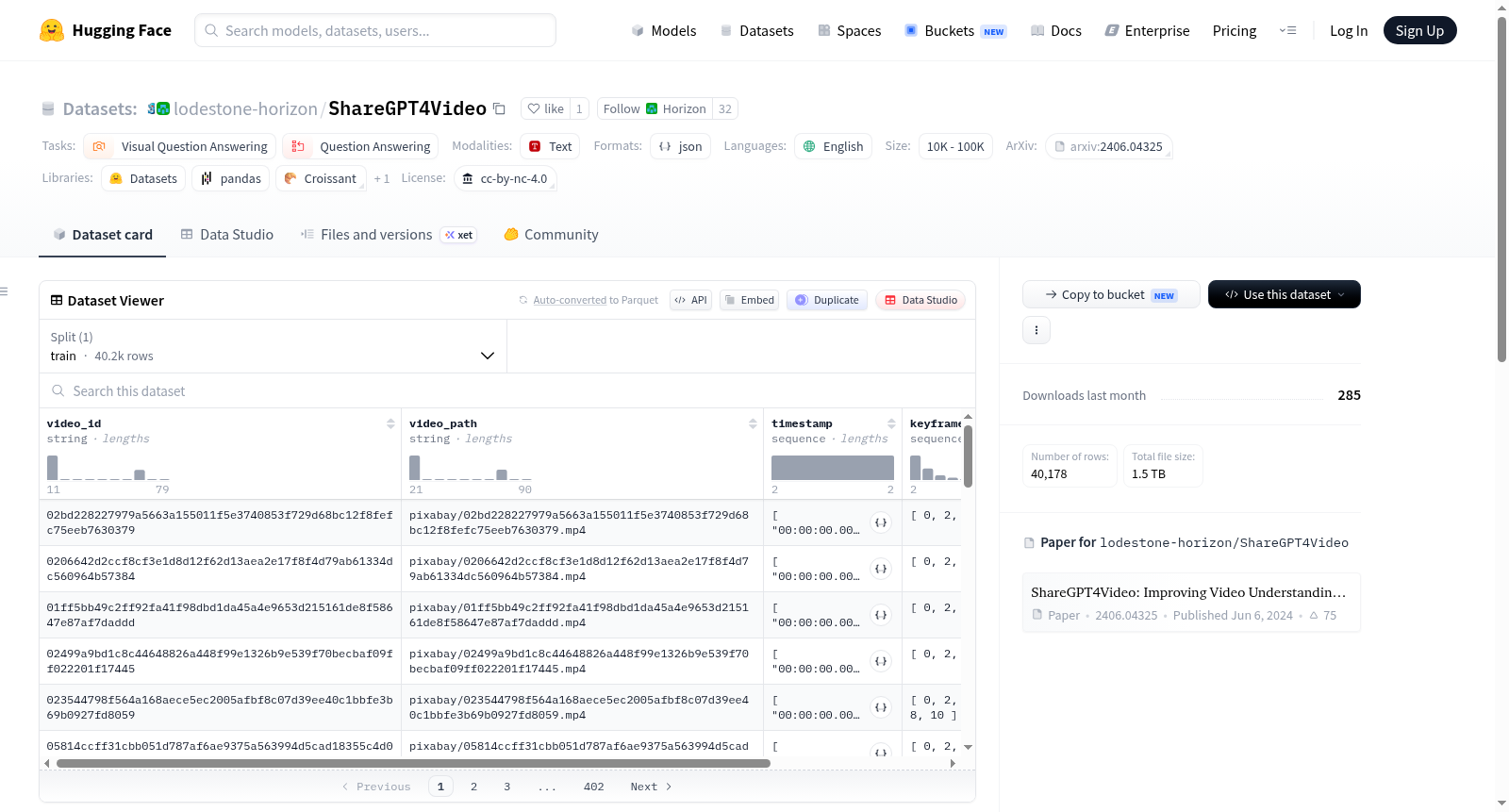Like the ShareGPT4Video dataset
The height and width of the screenshot is (812, 1509).
pyautogui.click(x=545, y=108)
